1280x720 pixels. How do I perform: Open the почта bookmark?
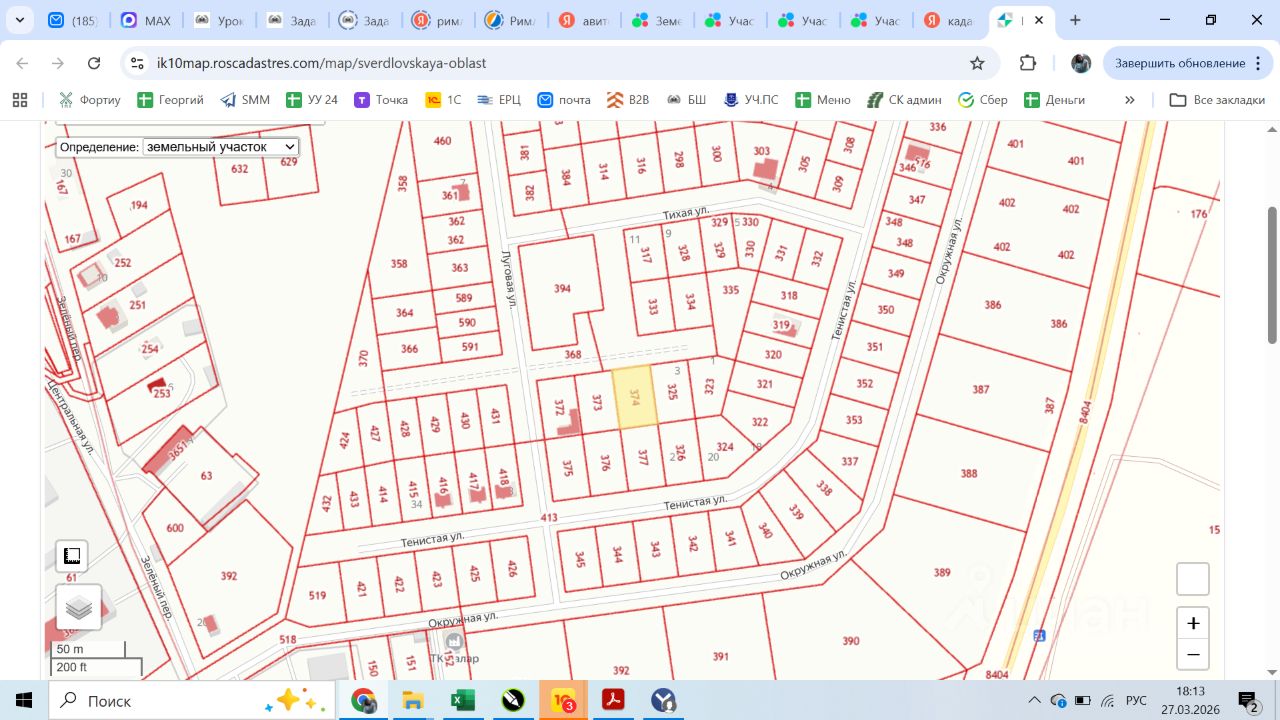[x=564, y=100]
